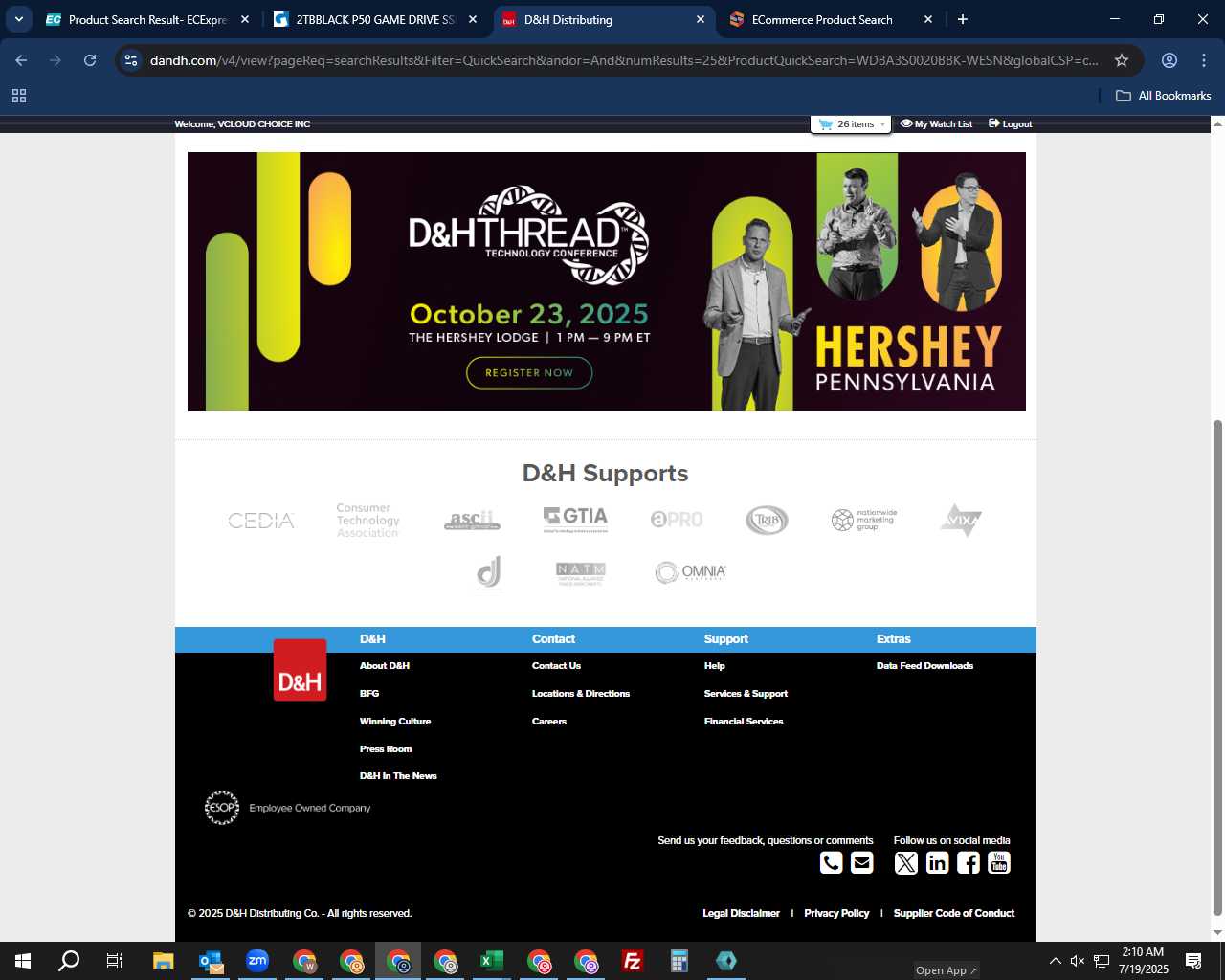The image size is (1225, 980).
Task: Switch to 2TBBLACK P50 GAME DRIVE tab
Action: click(375, 19)
